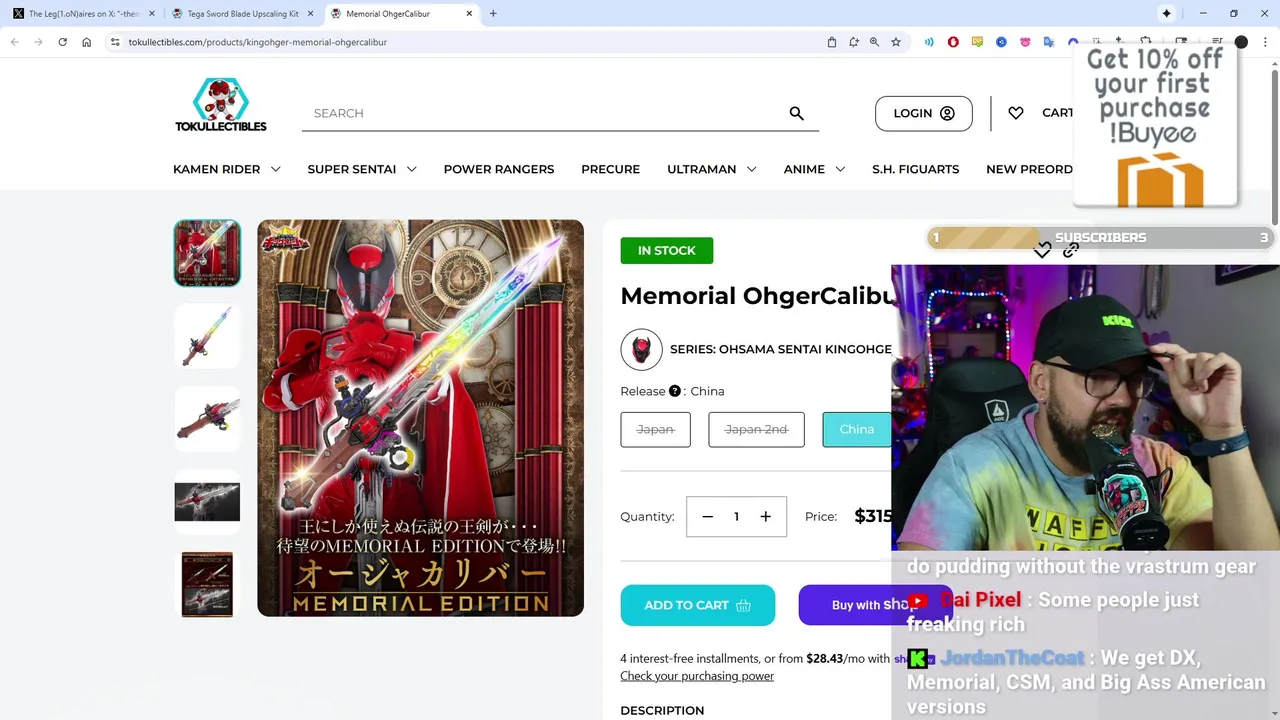Open the zoom magnifier icon in address bar
1280x720 pixels.
[874, 42]
